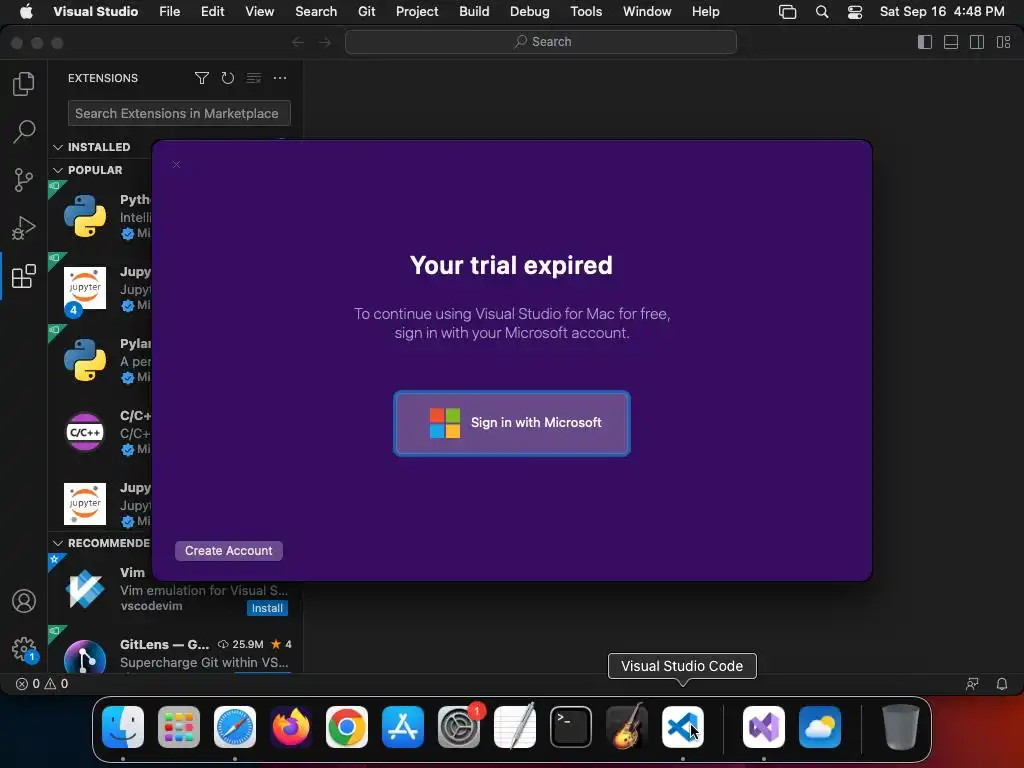Open the Git menu

pyautogui.click(x=366, y=11)
